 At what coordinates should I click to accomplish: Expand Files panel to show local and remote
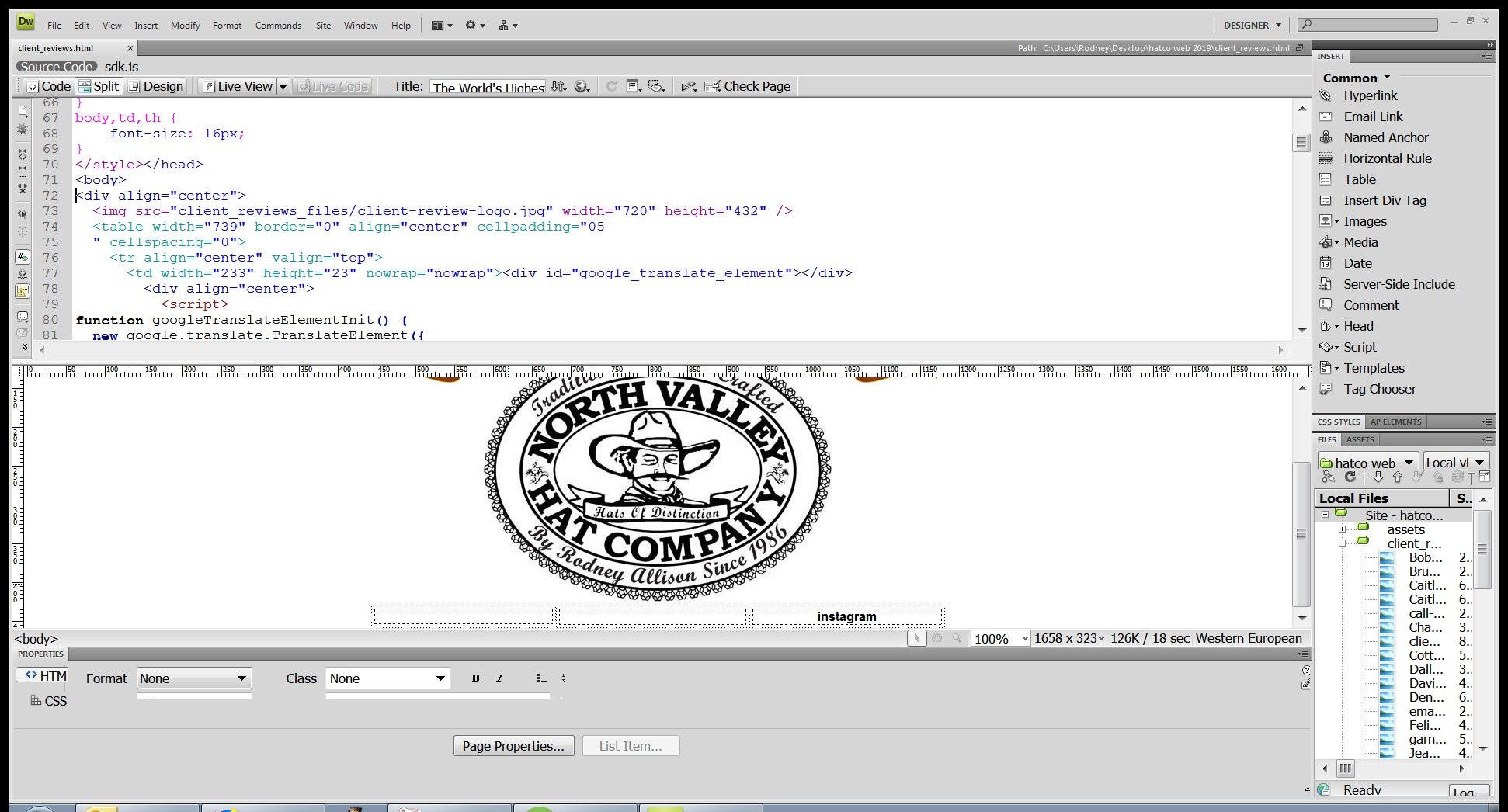pos(1484,477)
